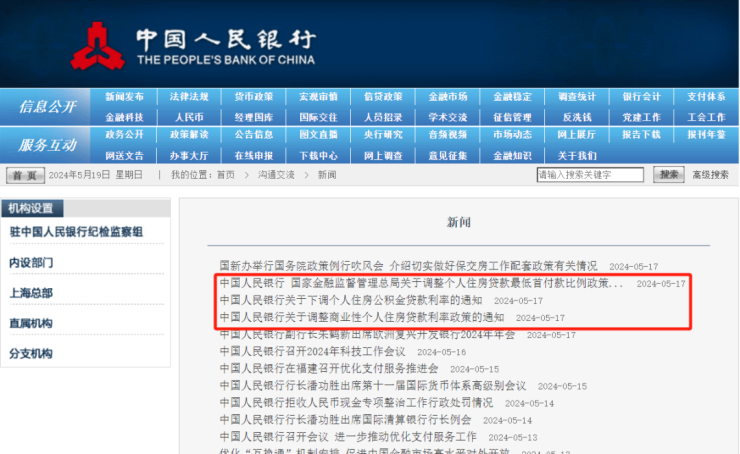The width and height of the screenshot is (740, 454).
Task: Open 报告下载 page
Action: click(641, 135)
